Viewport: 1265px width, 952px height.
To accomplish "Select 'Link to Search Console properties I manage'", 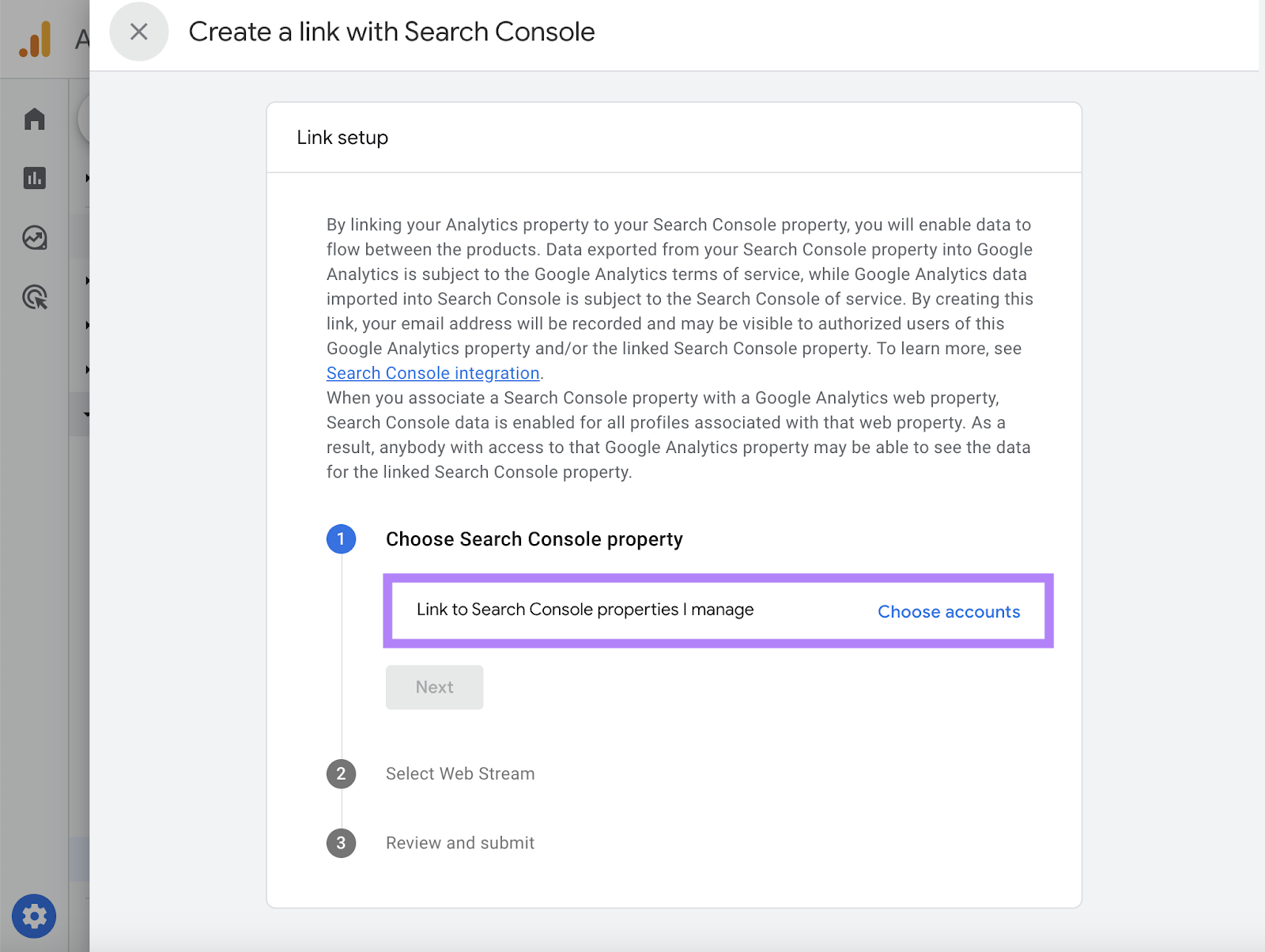I will [x=585, y=610].
